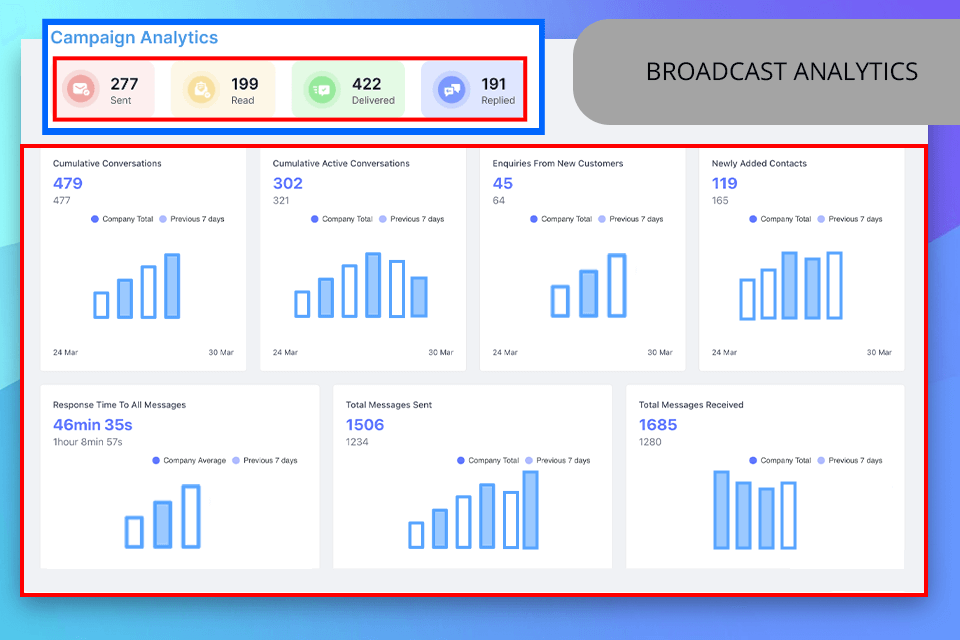This screenshot has width=960, height=640.
Task: Click last bar in Newly Added Contacts chart
Action: tap(834, 285)
